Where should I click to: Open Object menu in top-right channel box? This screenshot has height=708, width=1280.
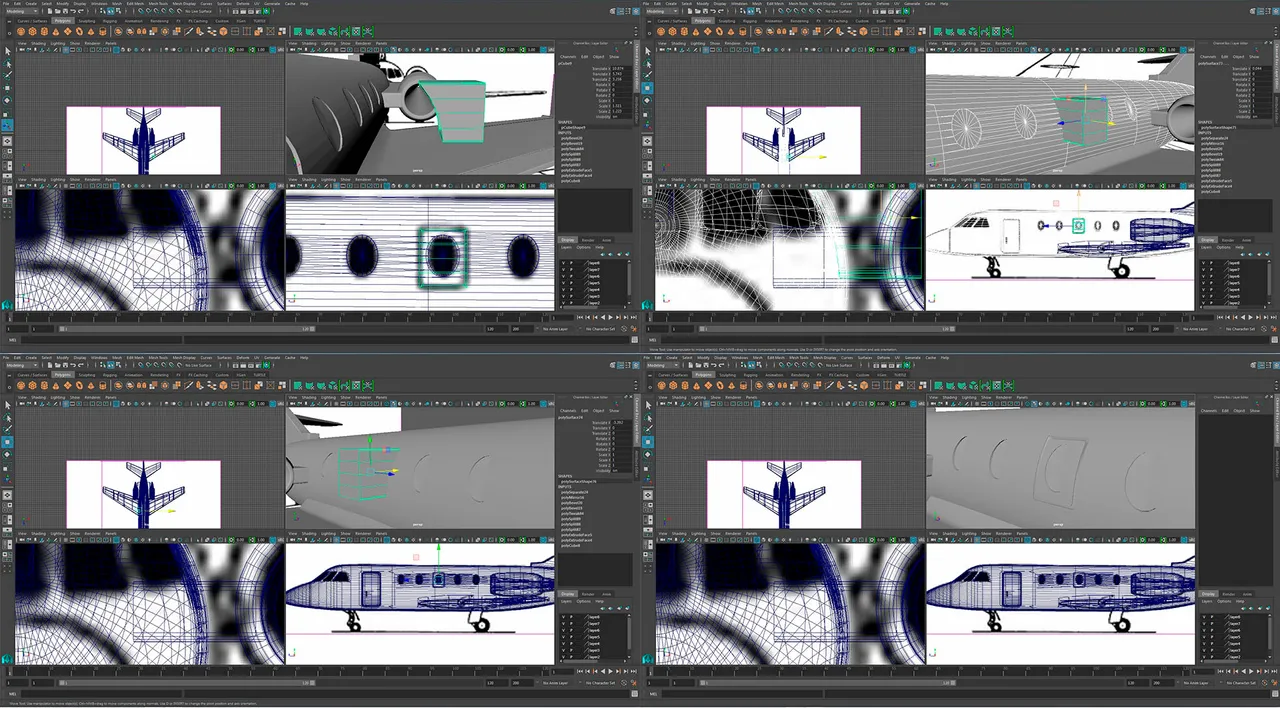pos(1240,56)
